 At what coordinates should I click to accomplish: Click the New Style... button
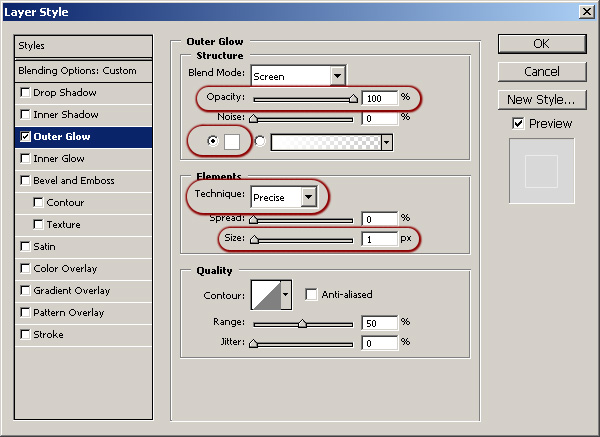tap(541, 99)
